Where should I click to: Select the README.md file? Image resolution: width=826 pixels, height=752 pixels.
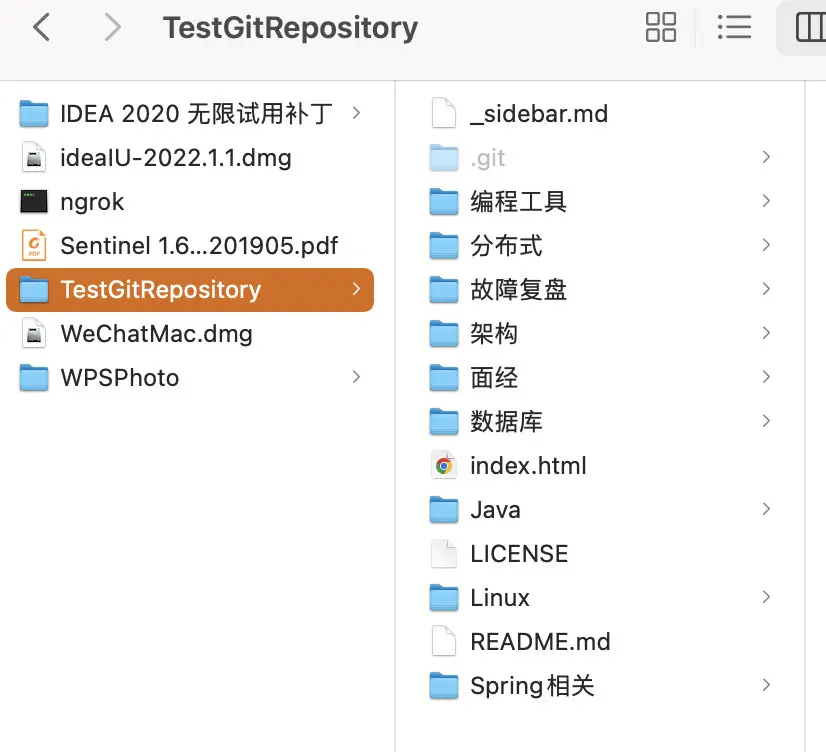point(540,642)
